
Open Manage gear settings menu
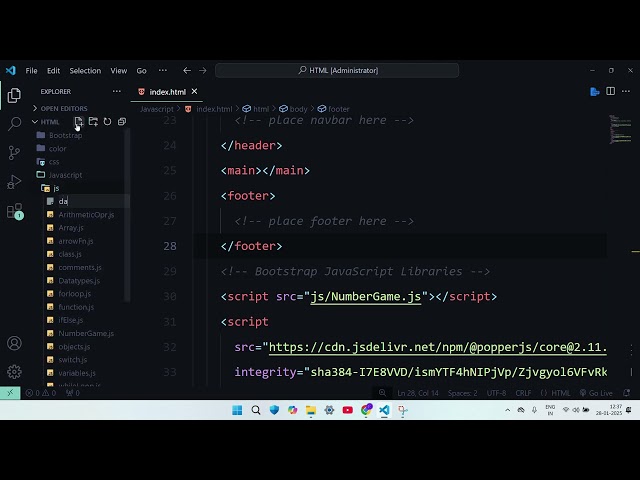click(14, 372)
